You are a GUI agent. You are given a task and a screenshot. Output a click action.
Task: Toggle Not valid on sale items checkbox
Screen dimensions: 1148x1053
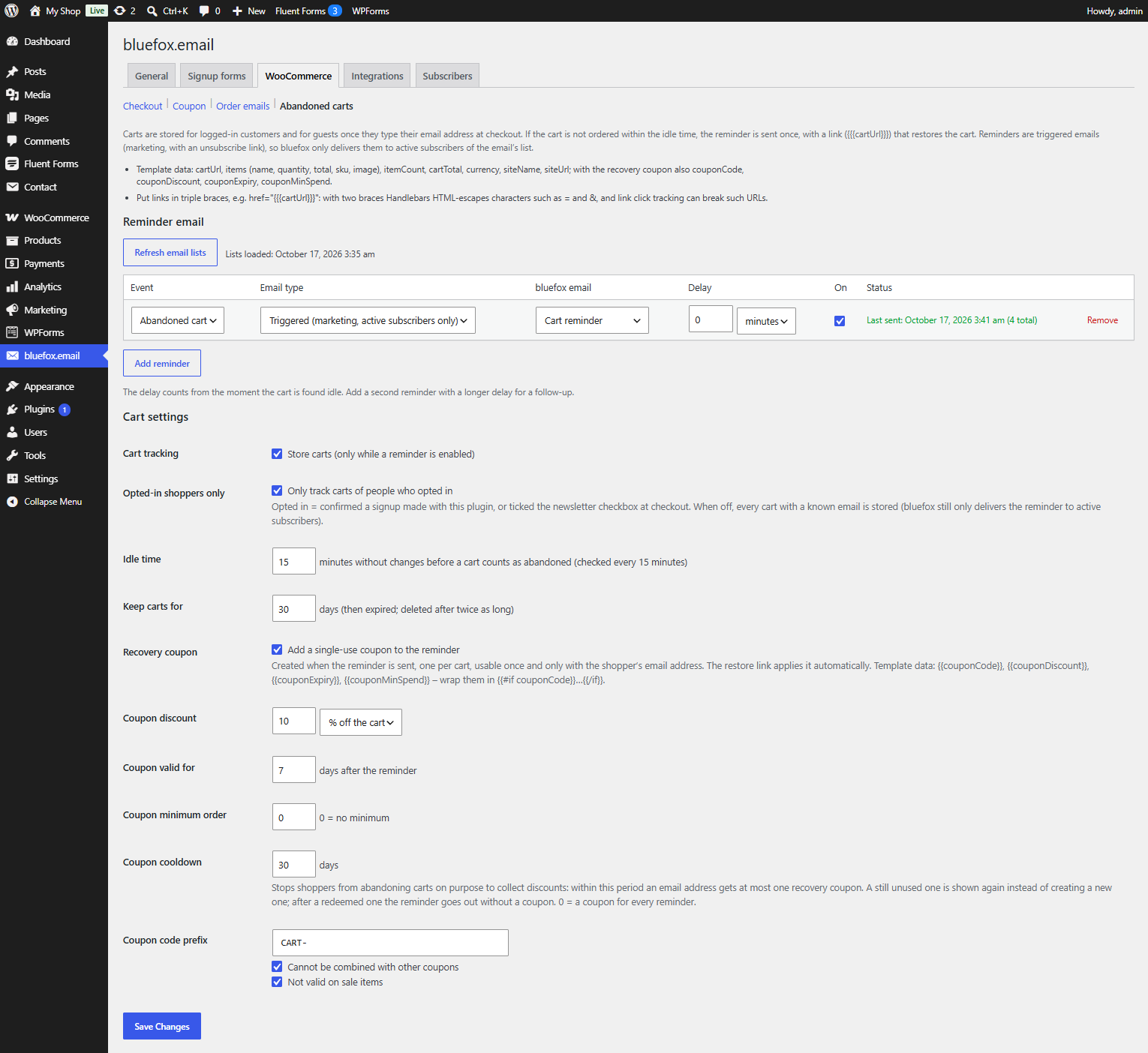(277, 982)
